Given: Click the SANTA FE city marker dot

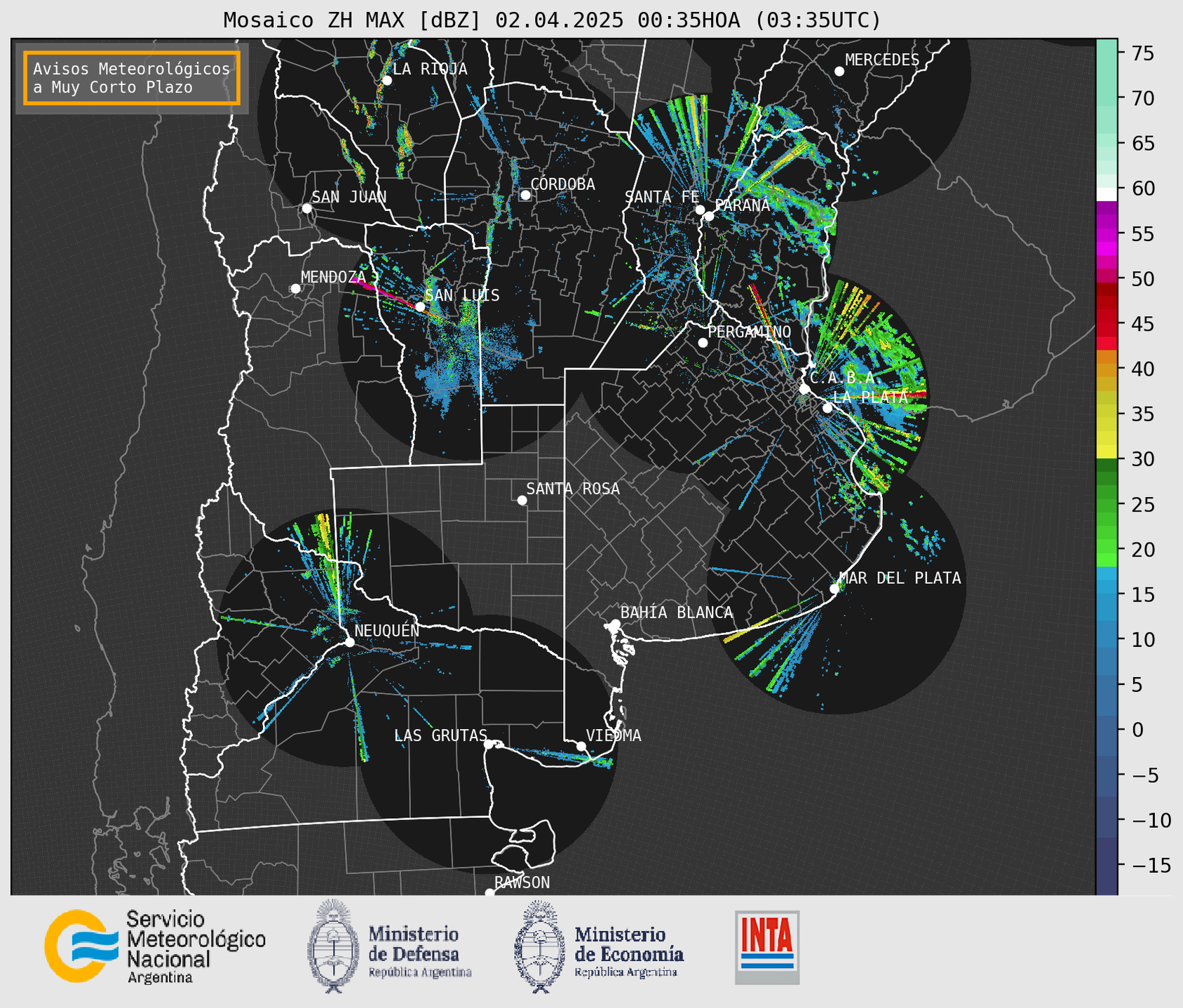Looking at the screenshot, I should coord(700,210).
